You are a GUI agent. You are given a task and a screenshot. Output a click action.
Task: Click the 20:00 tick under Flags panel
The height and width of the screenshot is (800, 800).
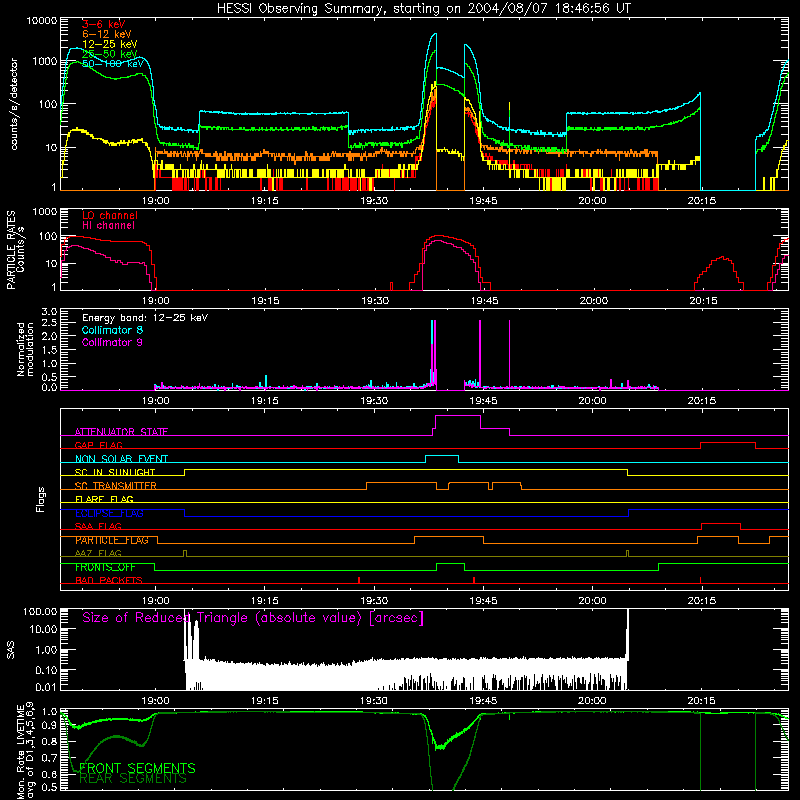592,601
